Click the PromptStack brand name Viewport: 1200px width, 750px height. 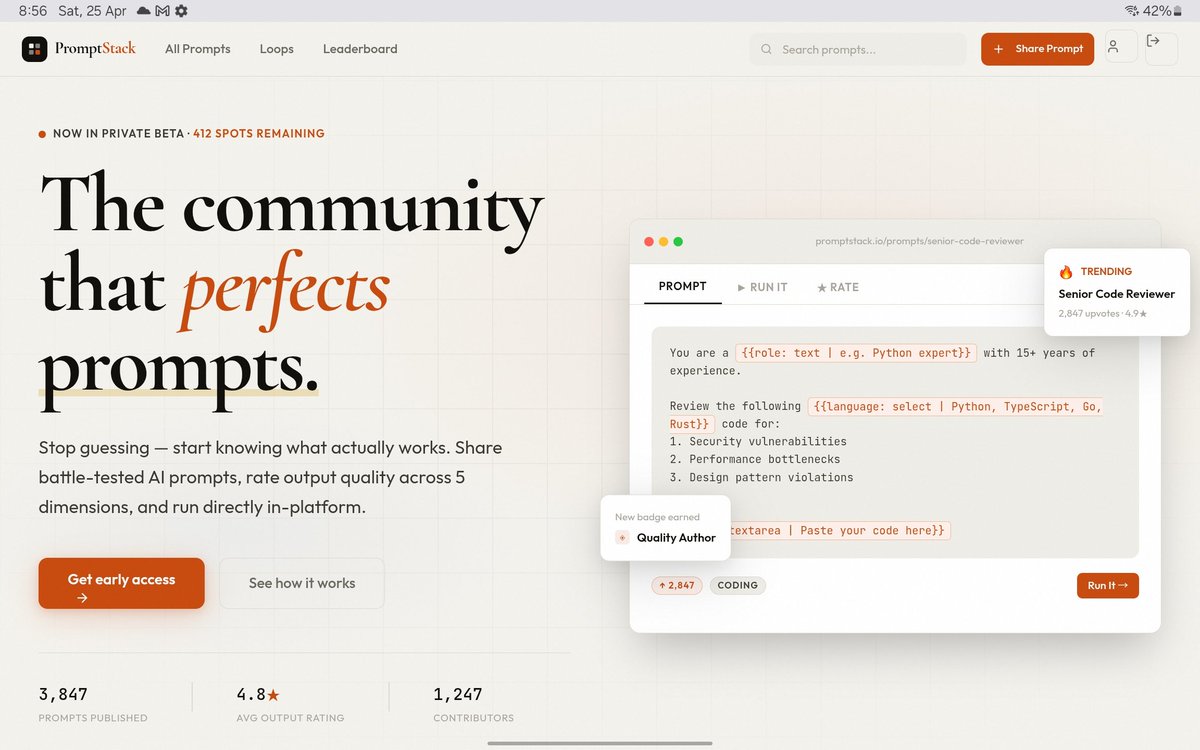[x=95, y=49]
